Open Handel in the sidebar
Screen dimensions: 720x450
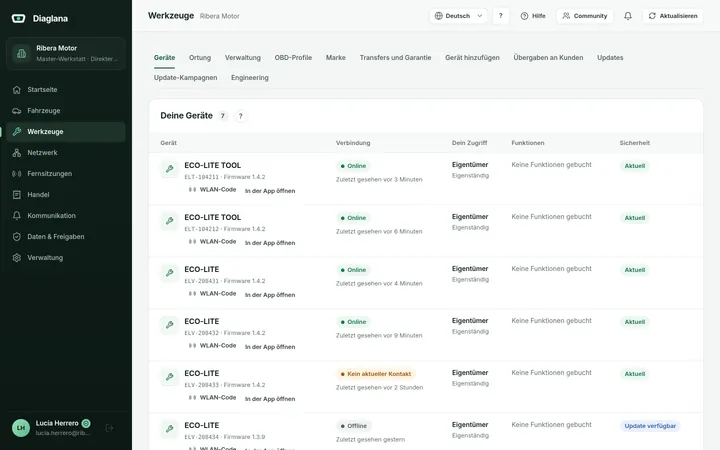[66, 195]
